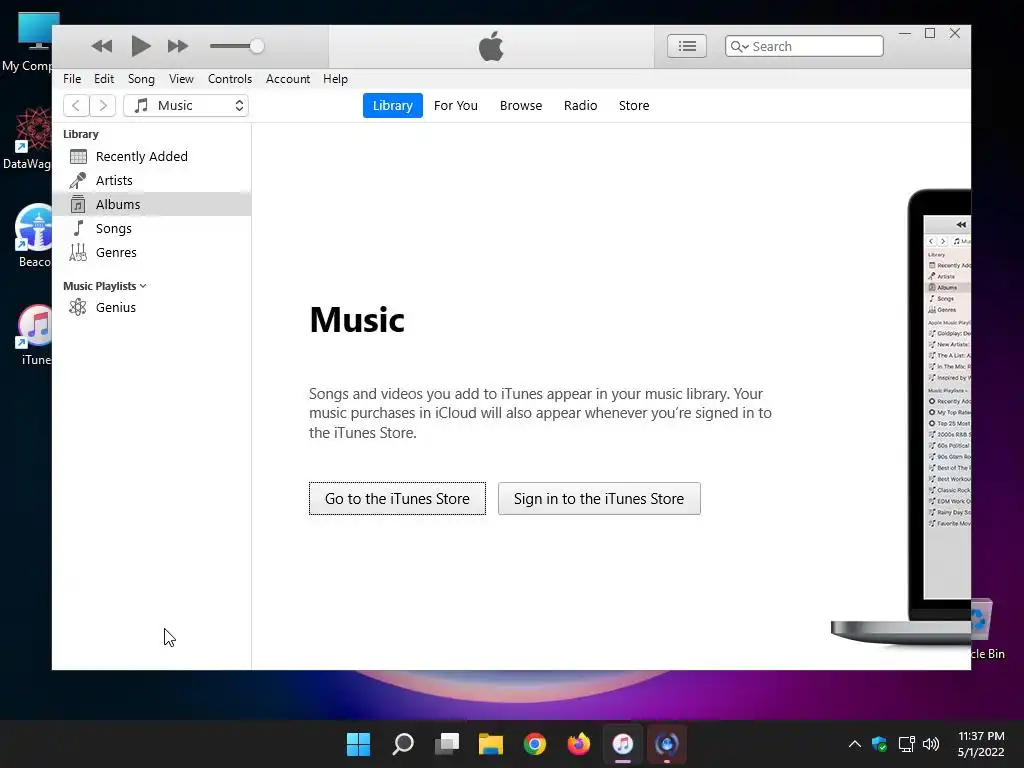Click the Genres guitars icon
This screenshot has width=1024, height=768.
pos(78,252)
